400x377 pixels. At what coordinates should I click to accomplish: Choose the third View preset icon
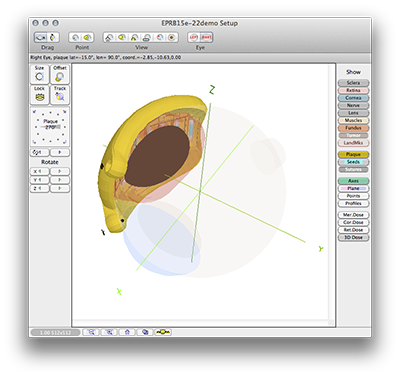(134, 37)
